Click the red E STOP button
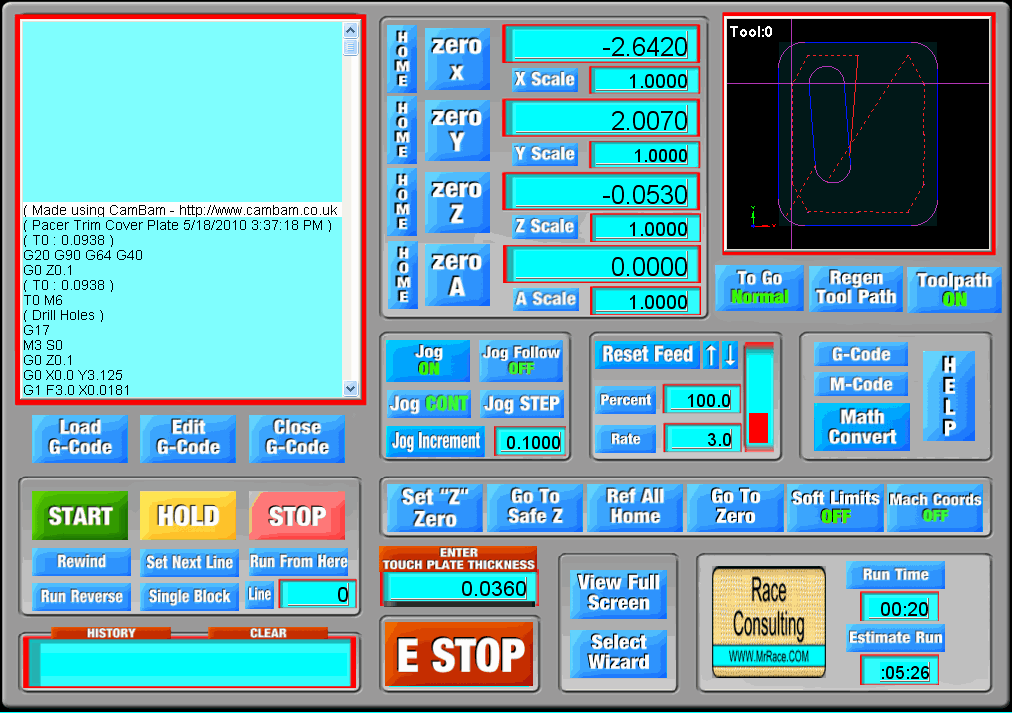Viewport: 1012px width, 713px height. point(460,655)
